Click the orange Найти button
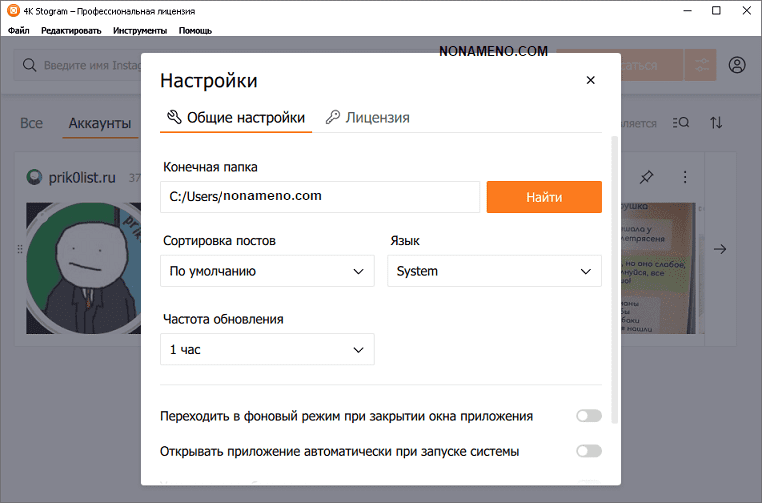This screenshot has width=762, height=503. [544, 197]
